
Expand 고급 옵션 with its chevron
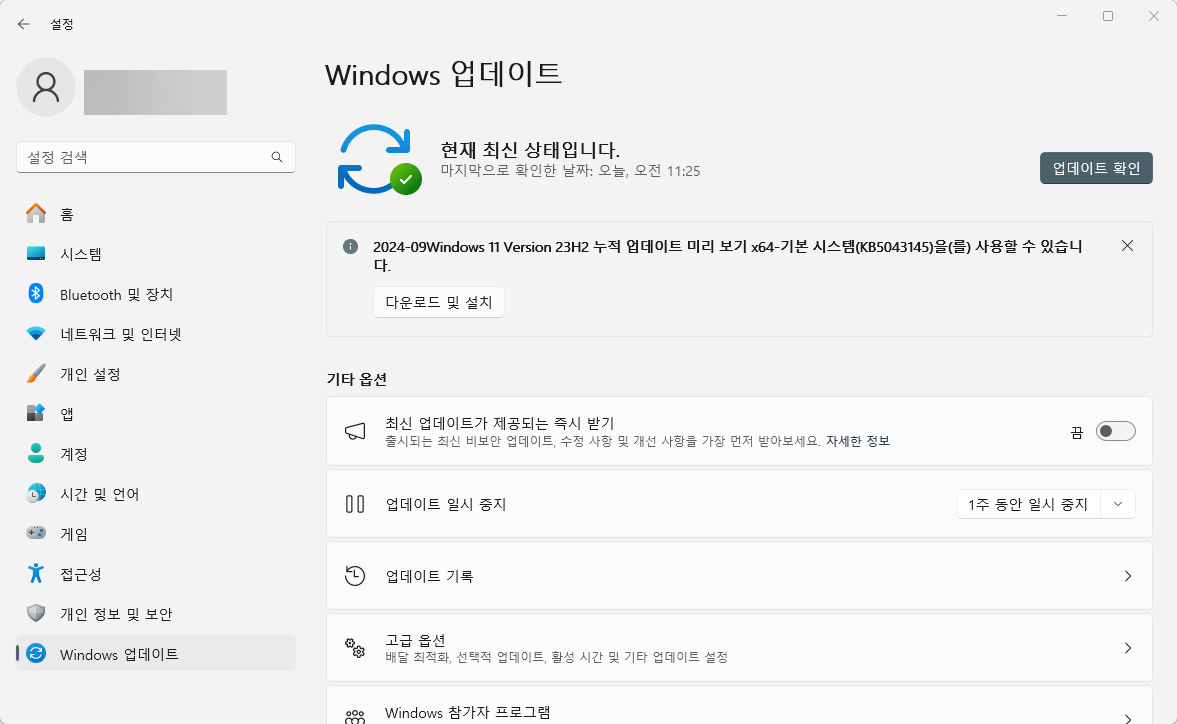[x=1127, y=647]
